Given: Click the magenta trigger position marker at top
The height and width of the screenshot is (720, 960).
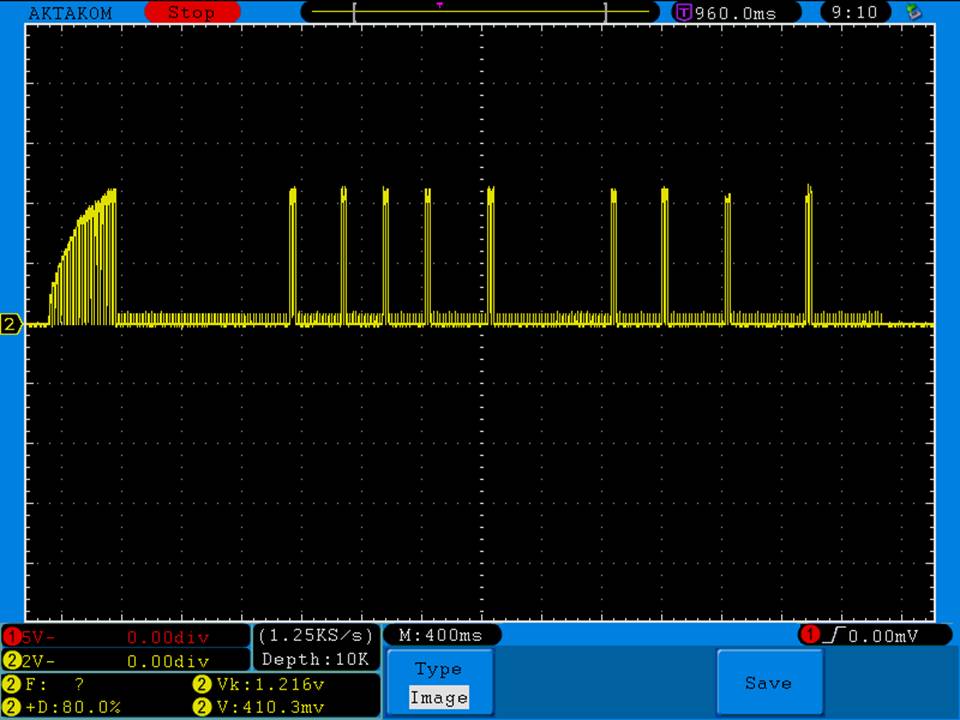Looking at the screenshot, I should click(x=439, y=5).
